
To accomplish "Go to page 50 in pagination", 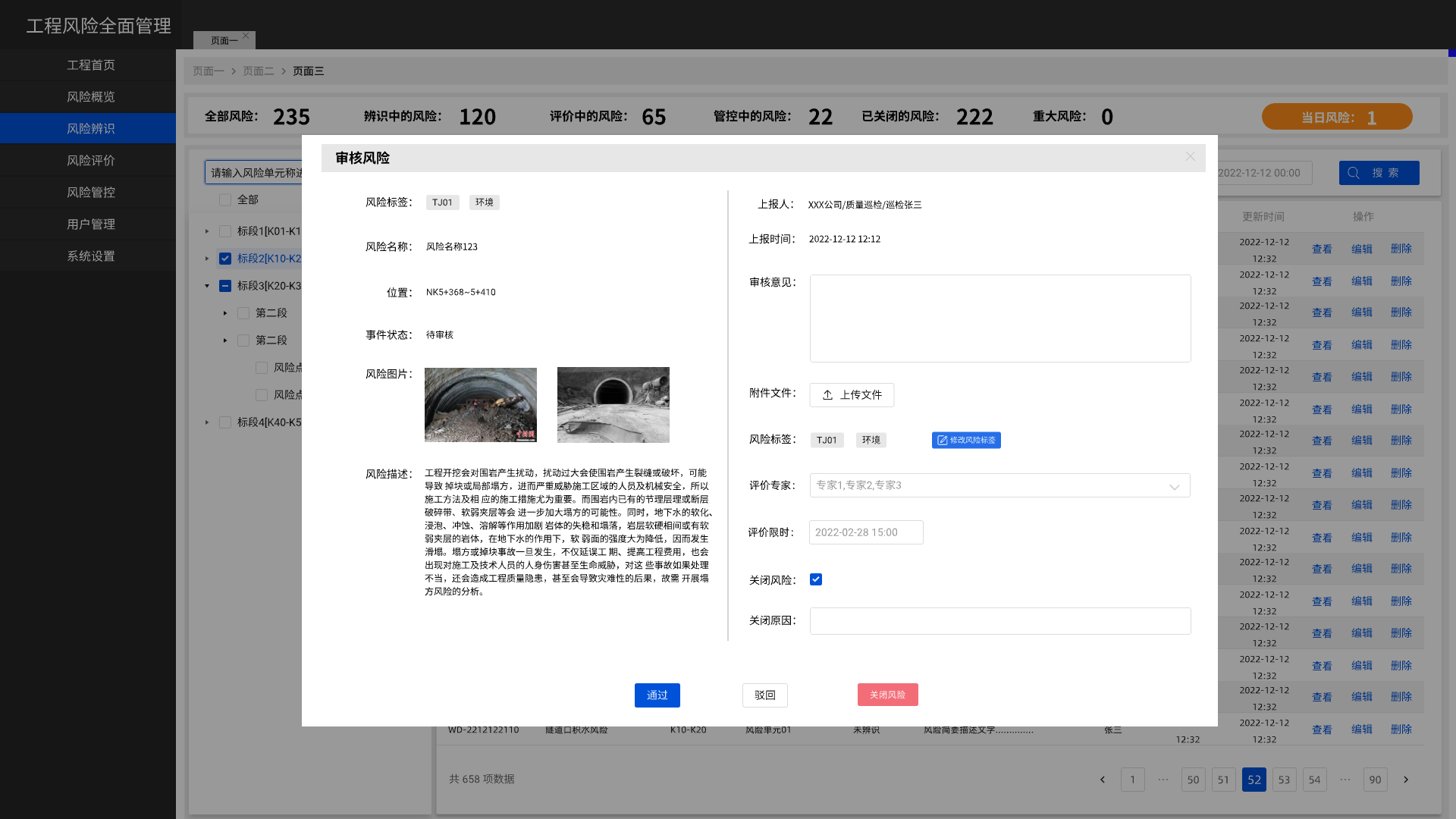I will pos(1194,780).
